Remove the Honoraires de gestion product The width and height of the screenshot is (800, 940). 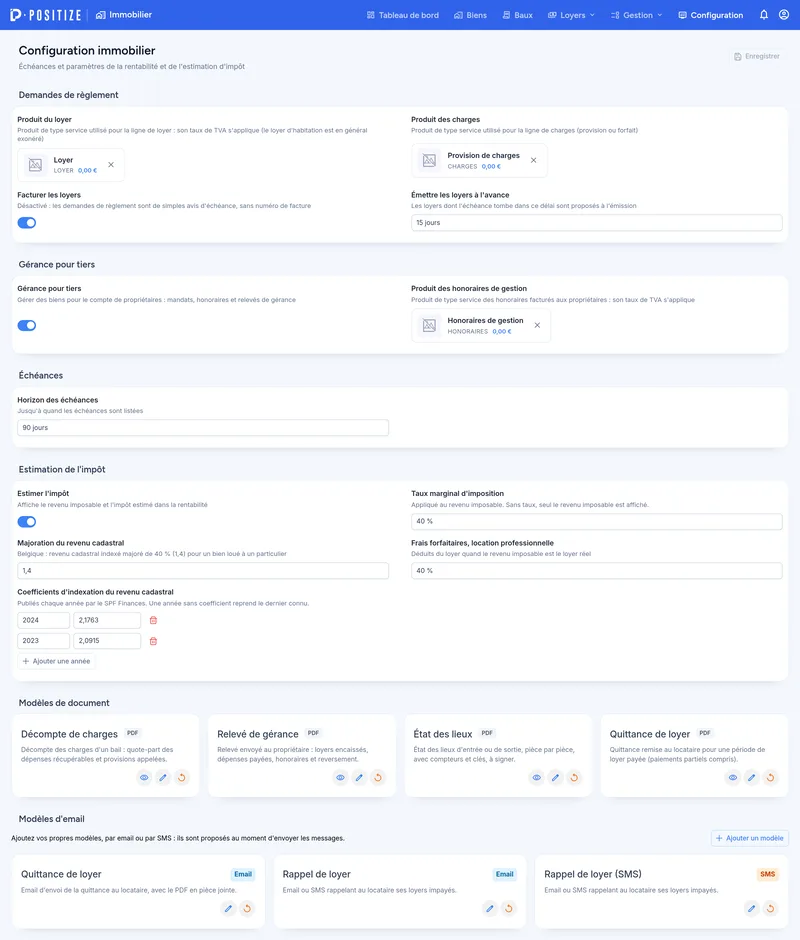pyautogui.click(x=537, y=326)
